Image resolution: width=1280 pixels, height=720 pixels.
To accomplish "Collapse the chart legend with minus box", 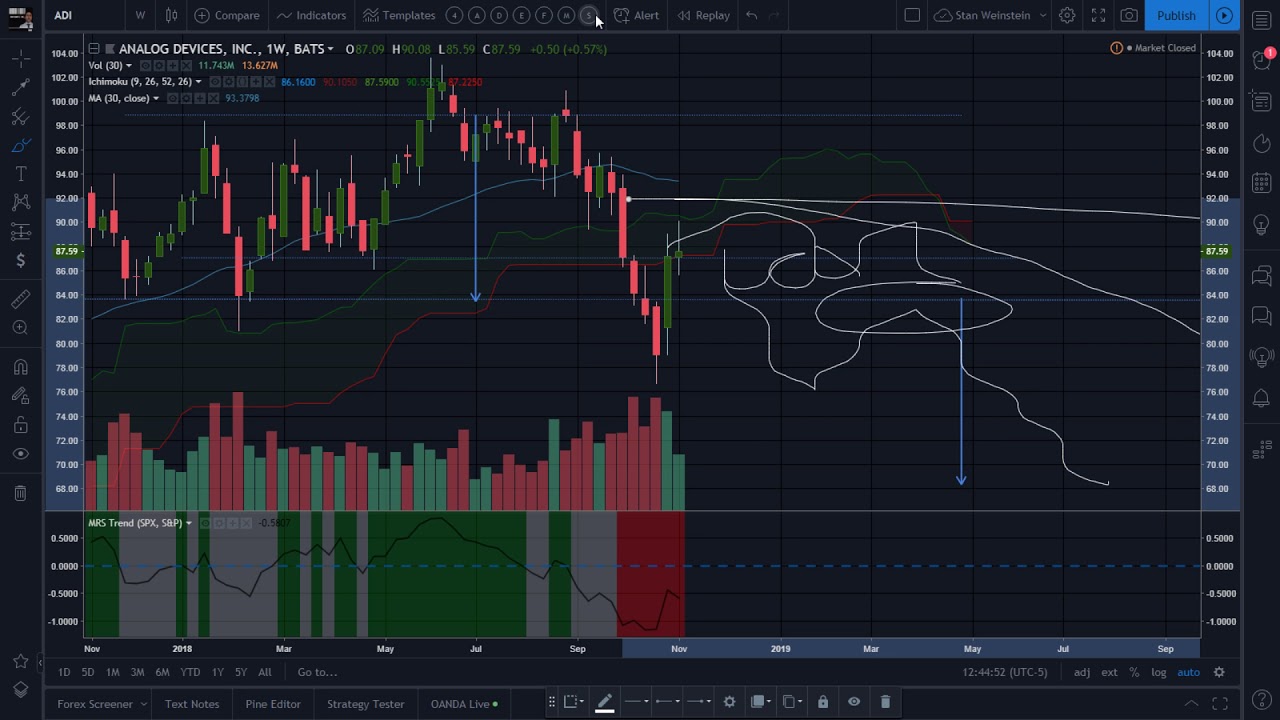I will [x=93, y=49].
